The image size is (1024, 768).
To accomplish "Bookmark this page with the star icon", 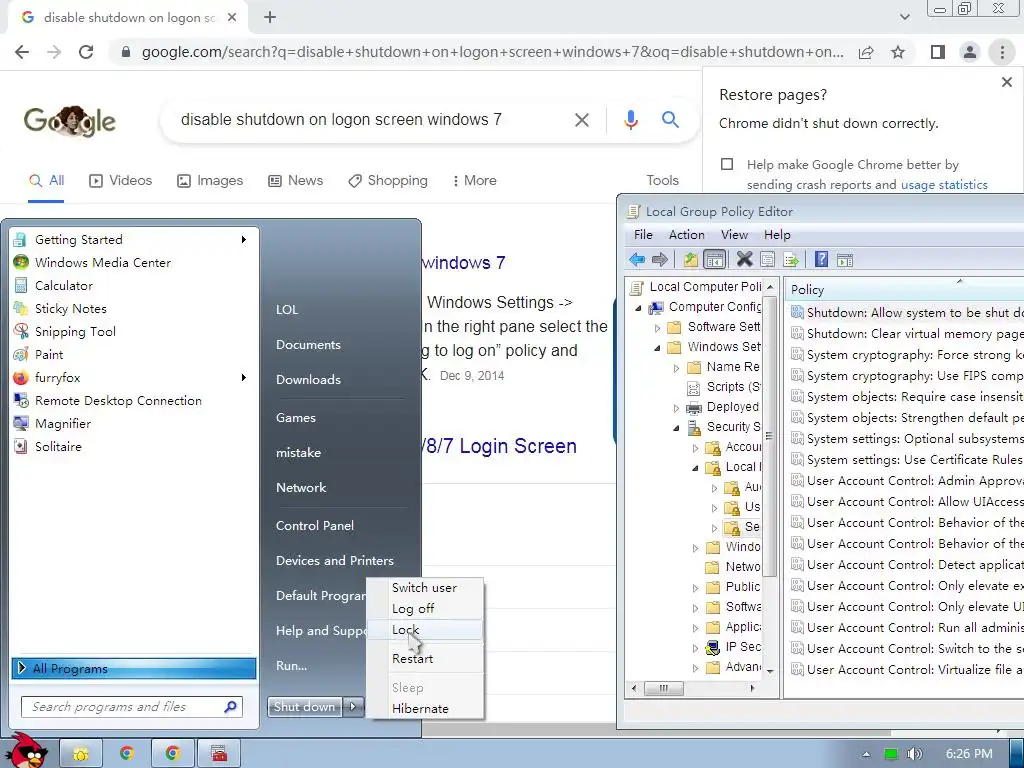I will pos(898,52).
